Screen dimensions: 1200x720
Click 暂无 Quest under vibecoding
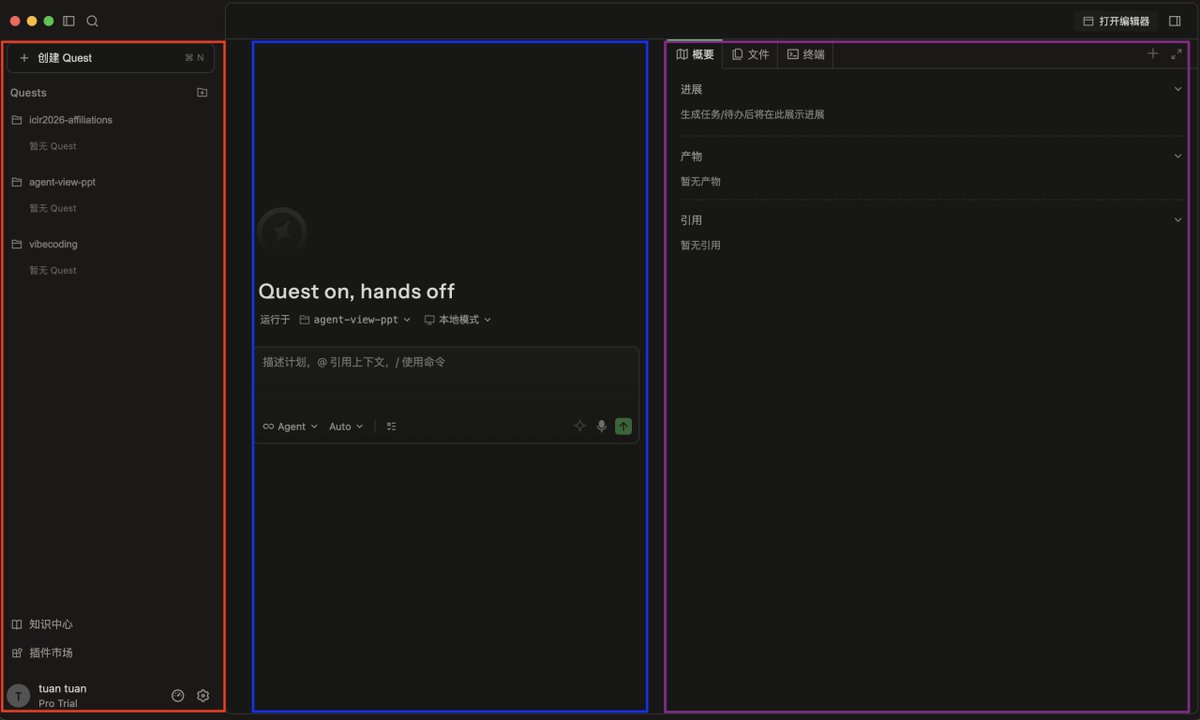(x=53, y=270)
